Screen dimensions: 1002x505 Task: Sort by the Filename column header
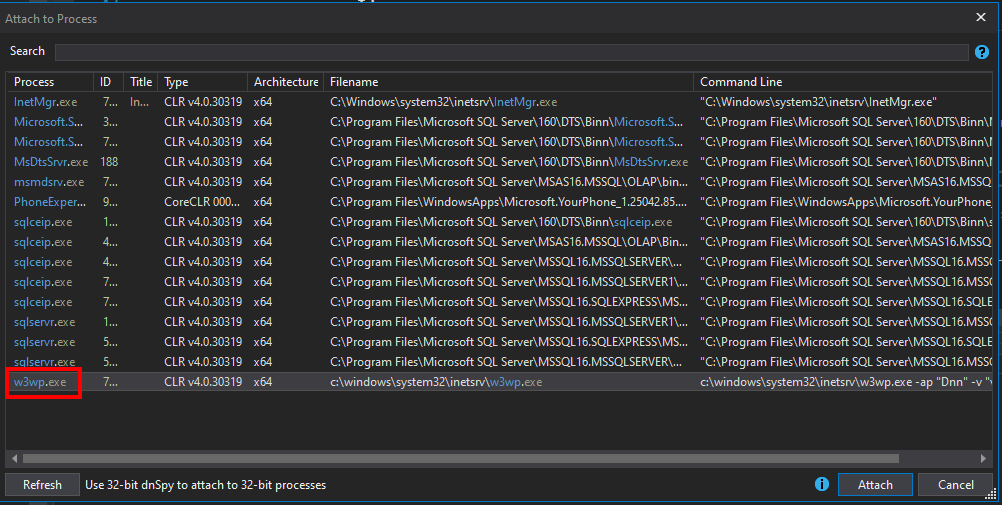509,82
